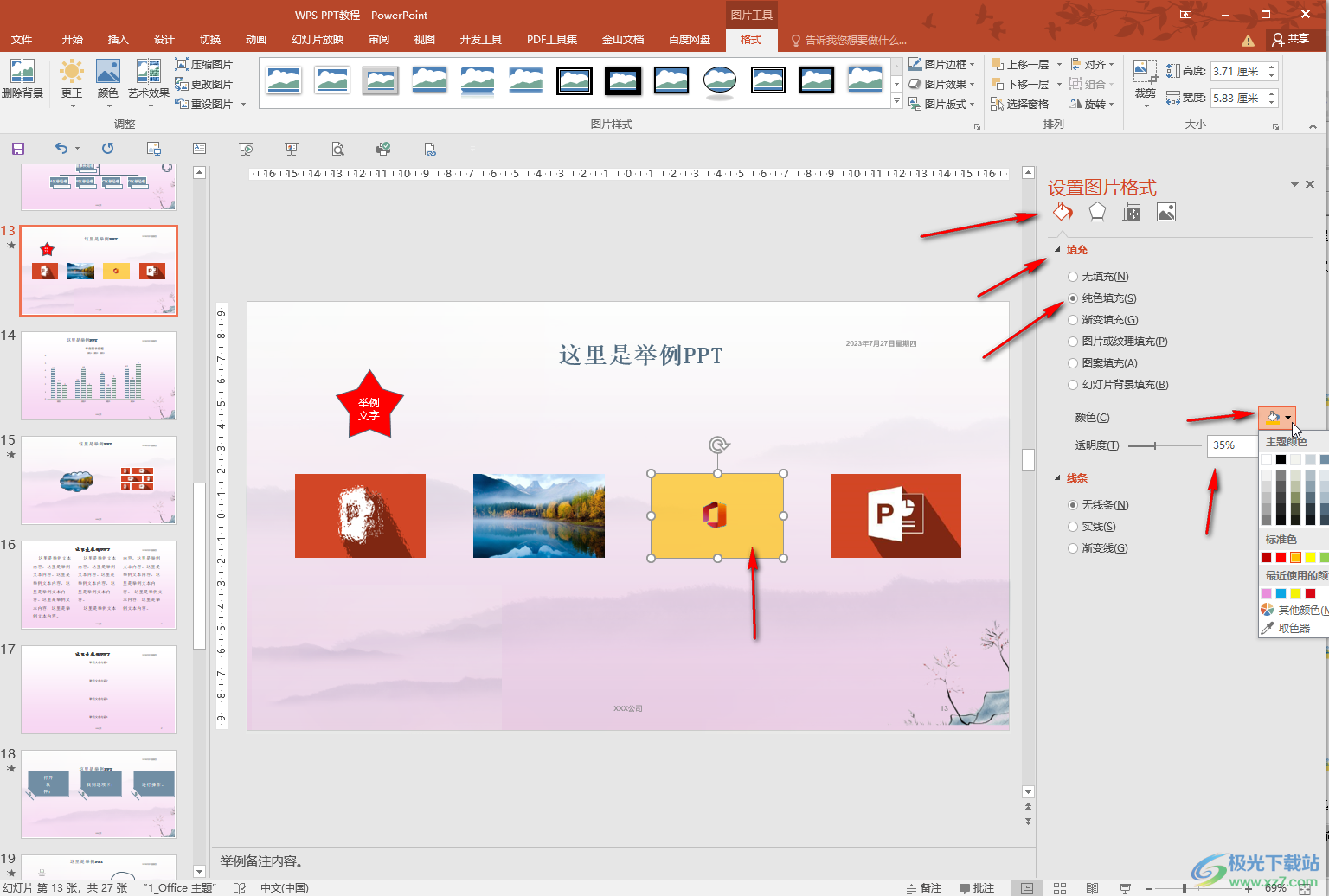Click the Save icon in quick access toolbar
The width and height of the screenshot is (1329, 896).
[18, 149]
